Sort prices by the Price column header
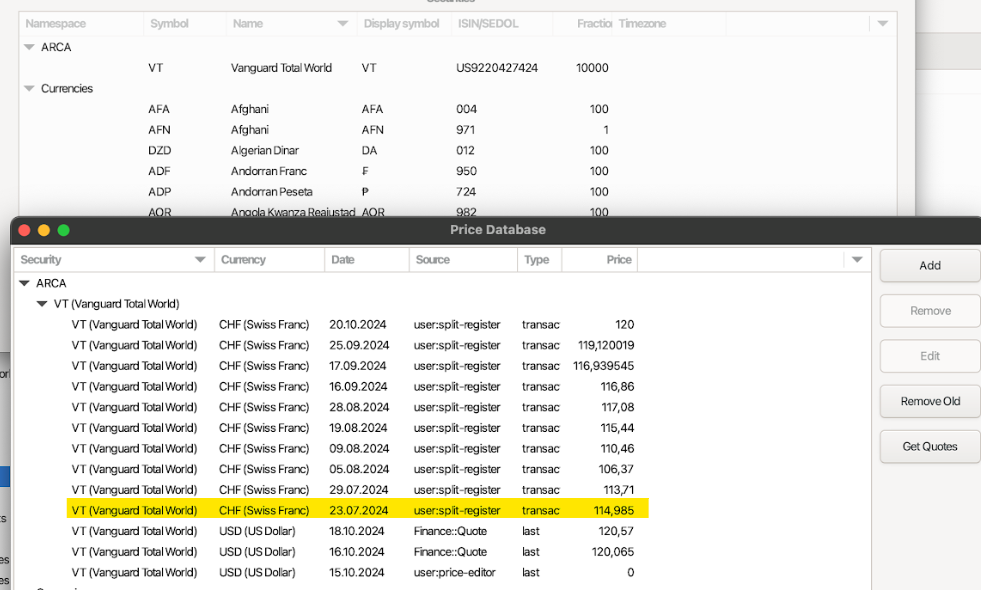 (x=599, y=260)
